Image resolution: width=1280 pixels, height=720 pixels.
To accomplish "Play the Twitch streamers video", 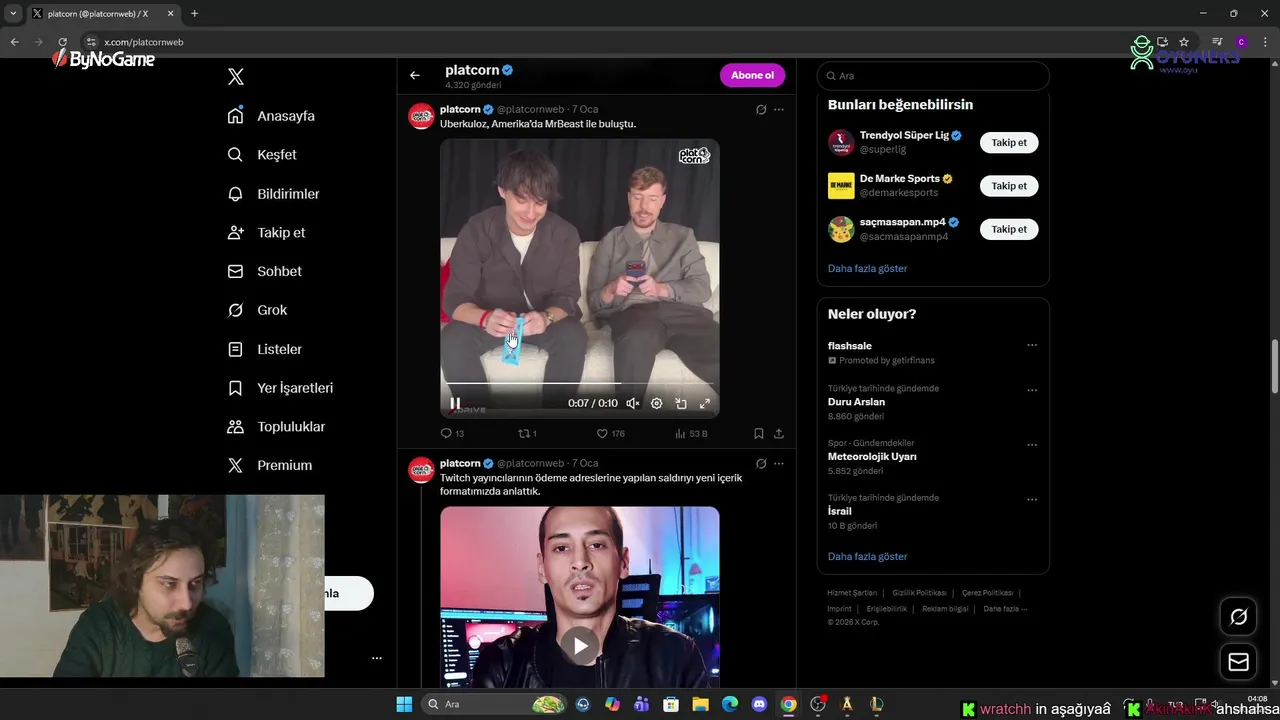I will 580,646.
